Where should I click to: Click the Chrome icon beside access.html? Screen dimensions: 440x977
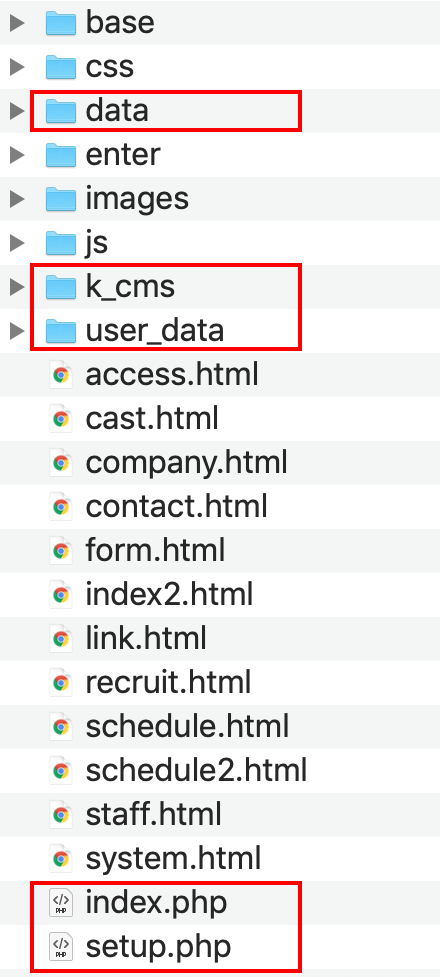(x=61, y=375)
